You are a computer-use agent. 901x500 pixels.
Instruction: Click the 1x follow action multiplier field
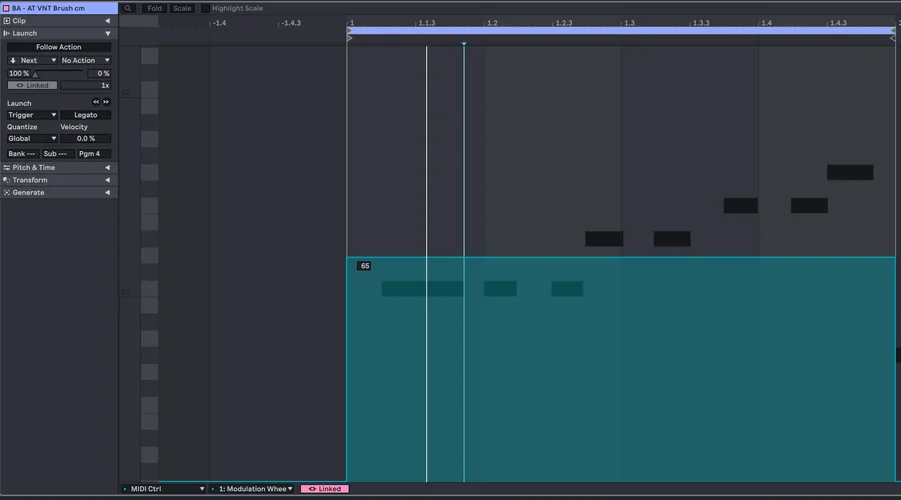(86, 86)
